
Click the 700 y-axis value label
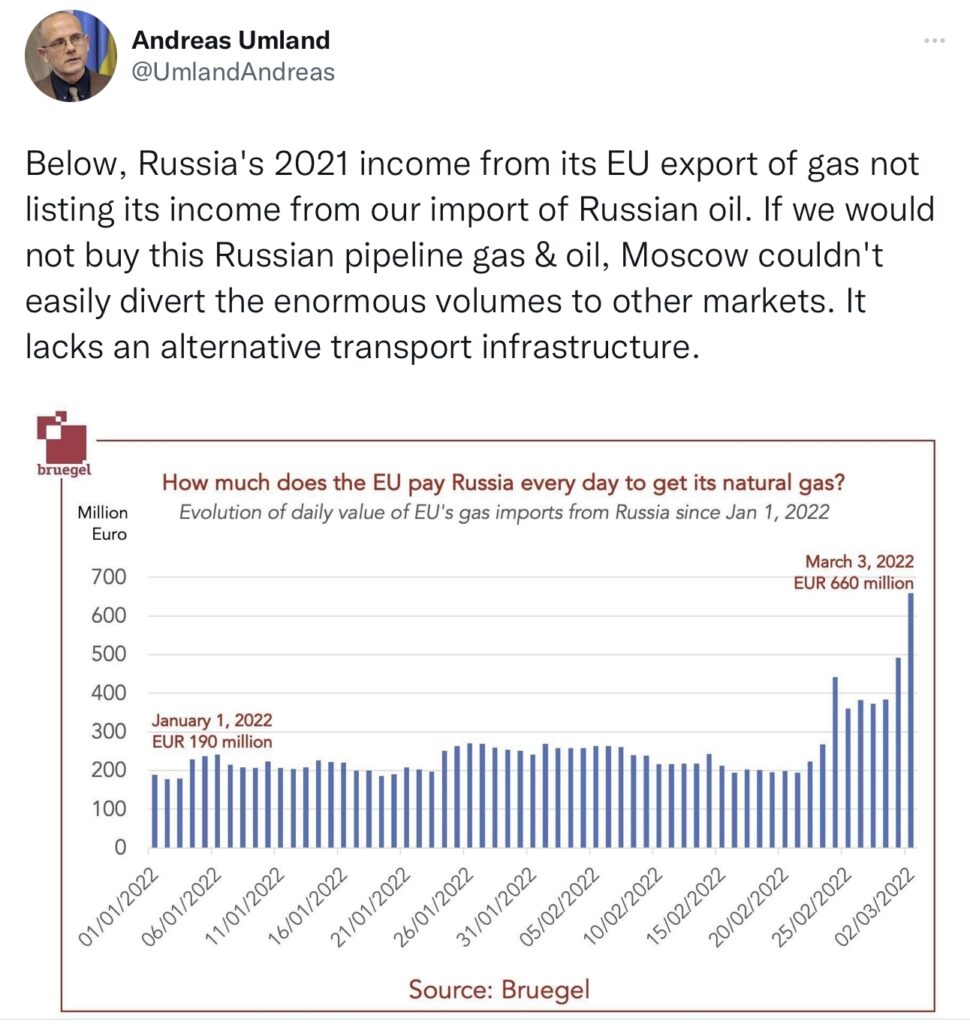pos(108,577)
